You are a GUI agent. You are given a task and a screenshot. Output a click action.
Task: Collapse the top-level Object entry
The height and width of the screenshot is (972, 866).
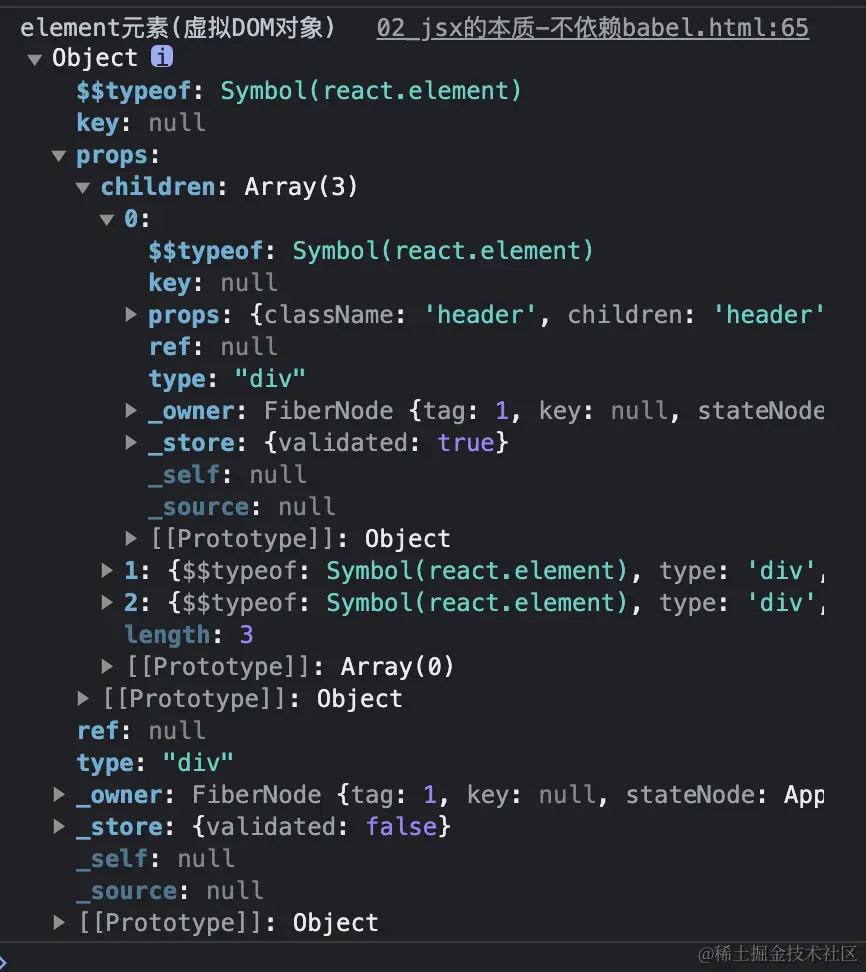pos(35,58)
